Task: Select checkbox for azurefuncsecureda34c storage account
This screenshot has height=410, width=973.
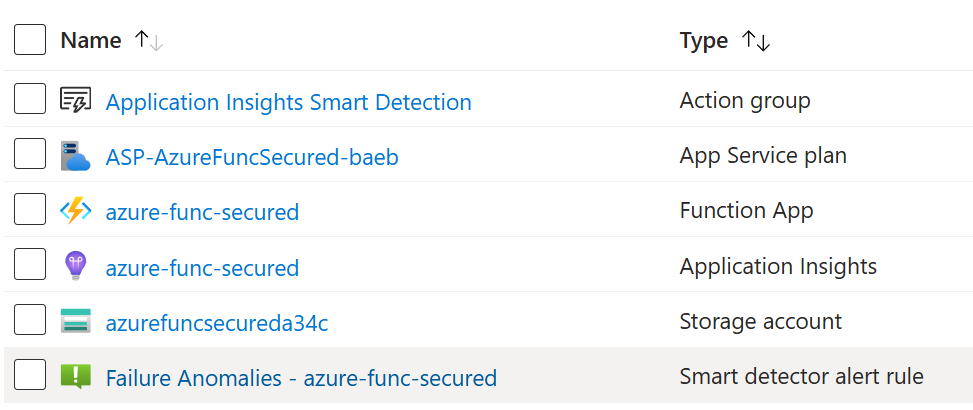Action: point(30,319)
